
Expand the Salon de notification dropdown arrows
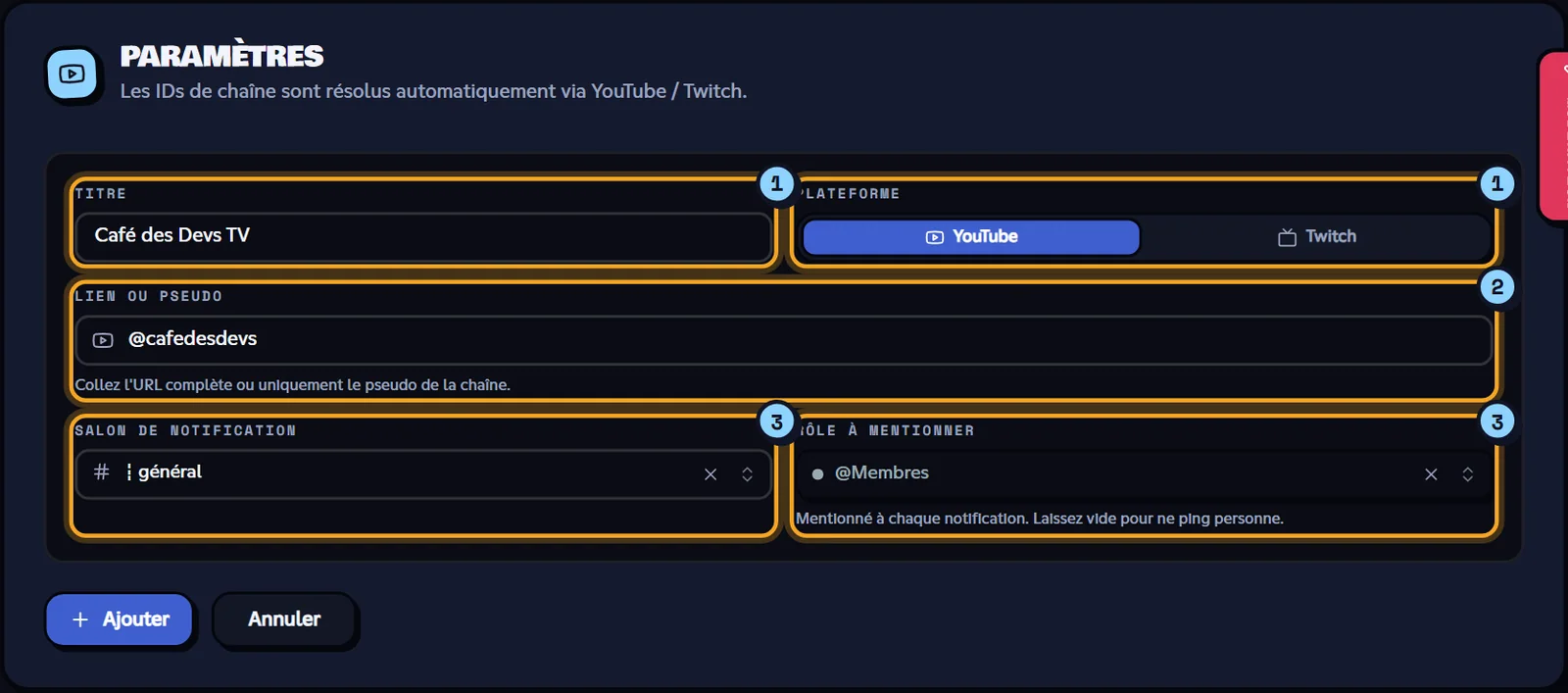[747, 474]
